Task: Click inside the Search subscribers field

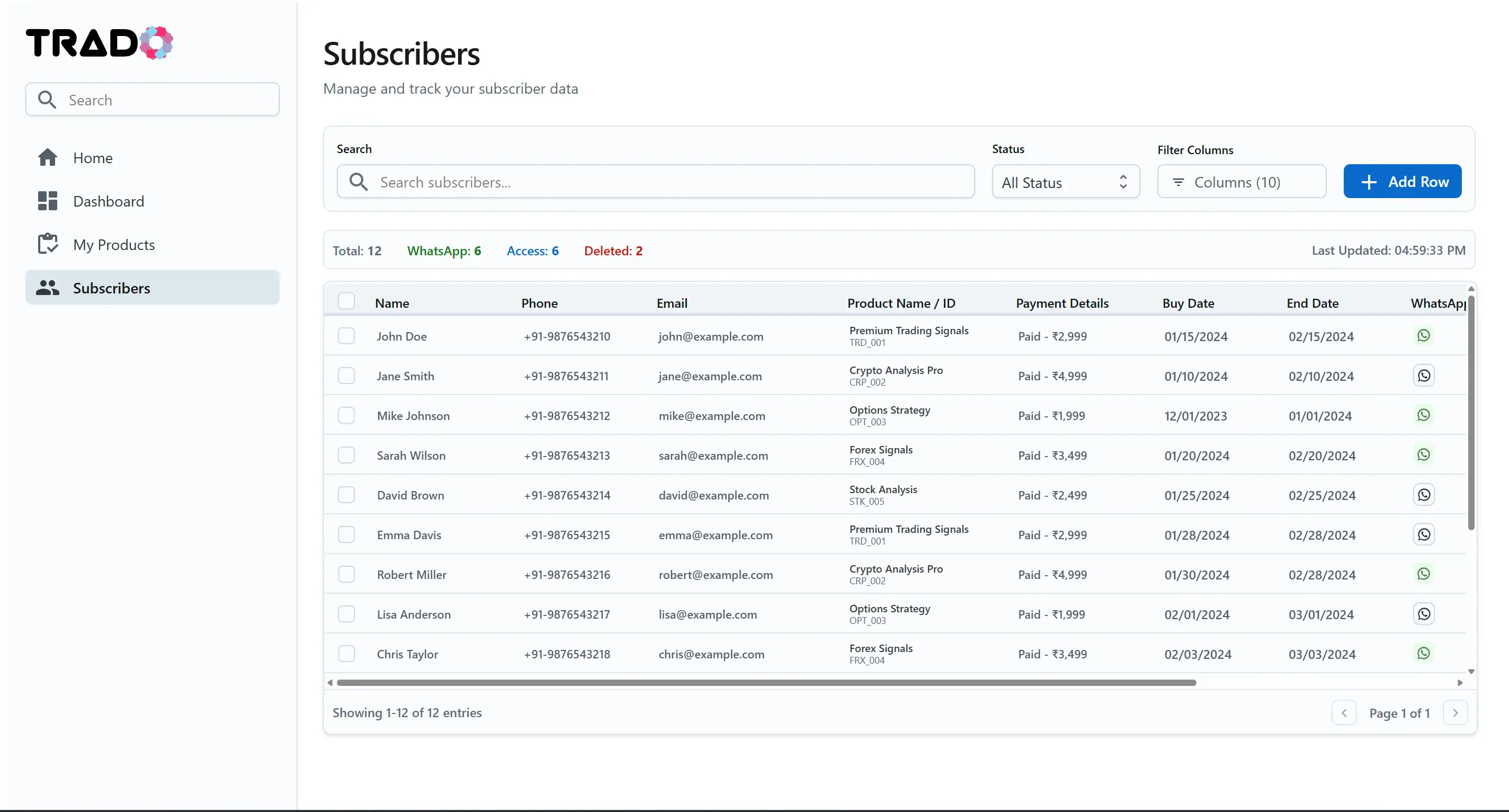Action: (x=645, y=182)
